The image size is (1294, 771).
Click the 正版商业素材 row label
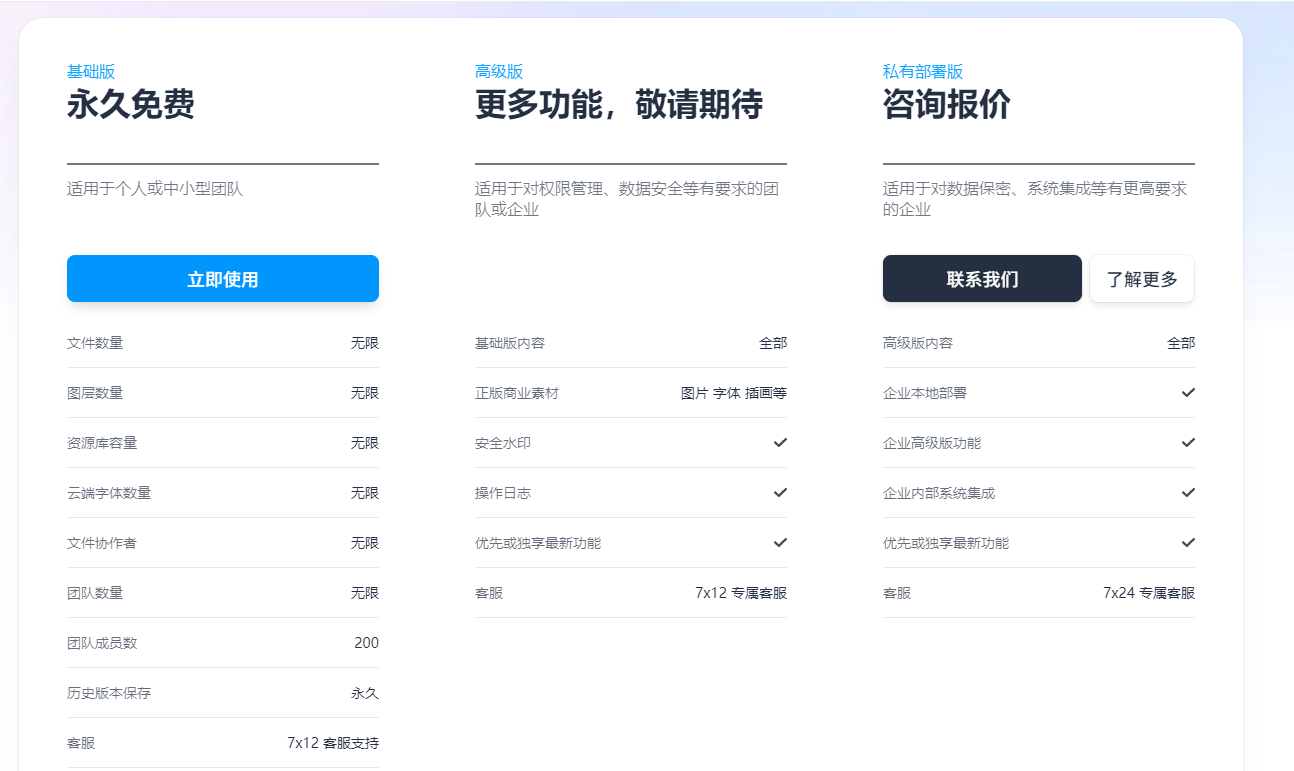517,393
